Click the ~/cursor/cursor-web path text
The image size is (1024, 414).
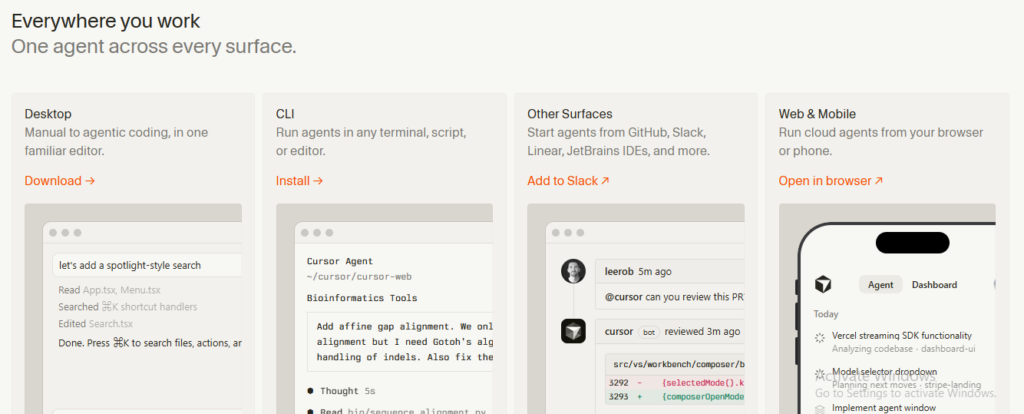pos(359,277)
